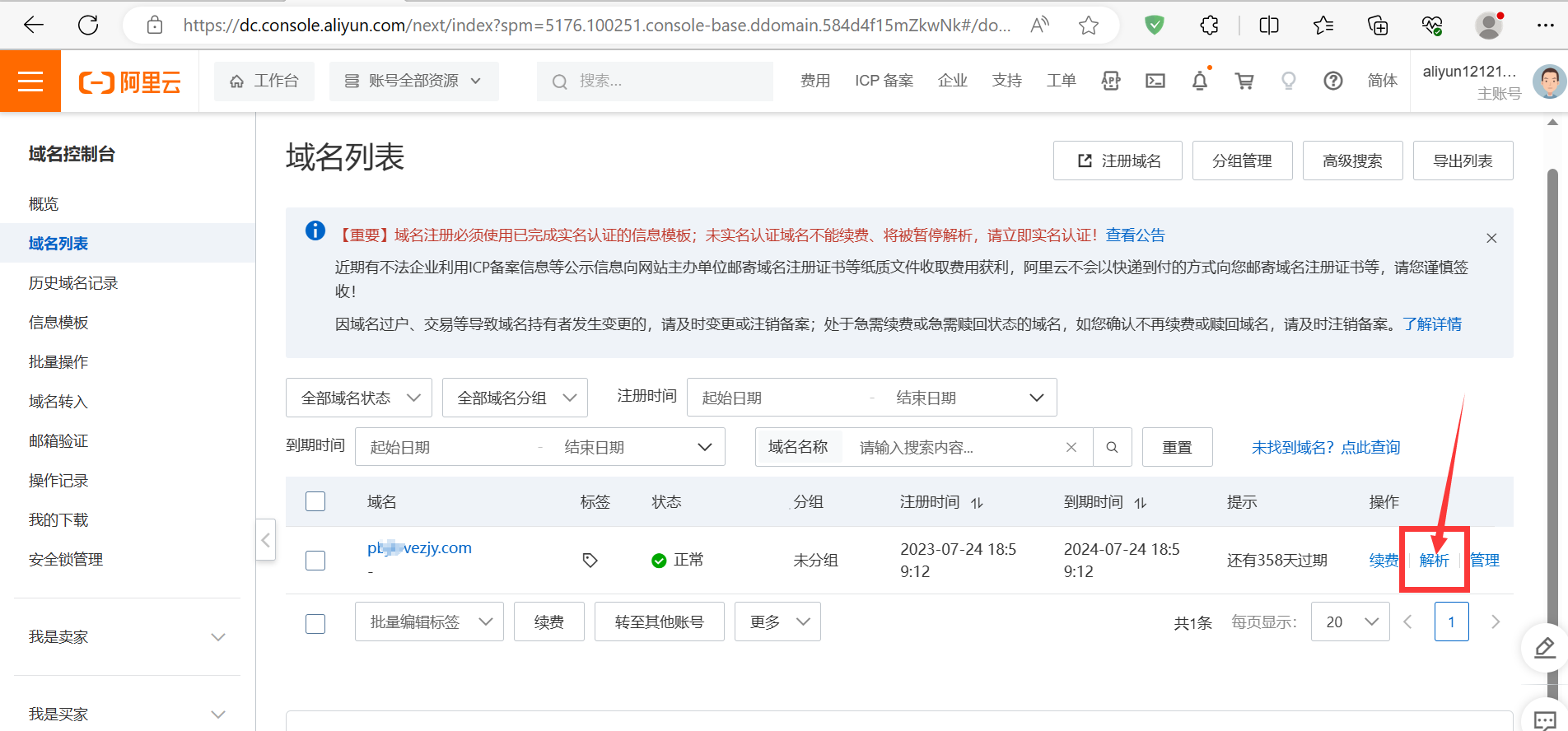The width and height of the screenshot is (1568, 731).
Task: Expand 我是卖家 section in sidebar
Action: coord(127,637)
